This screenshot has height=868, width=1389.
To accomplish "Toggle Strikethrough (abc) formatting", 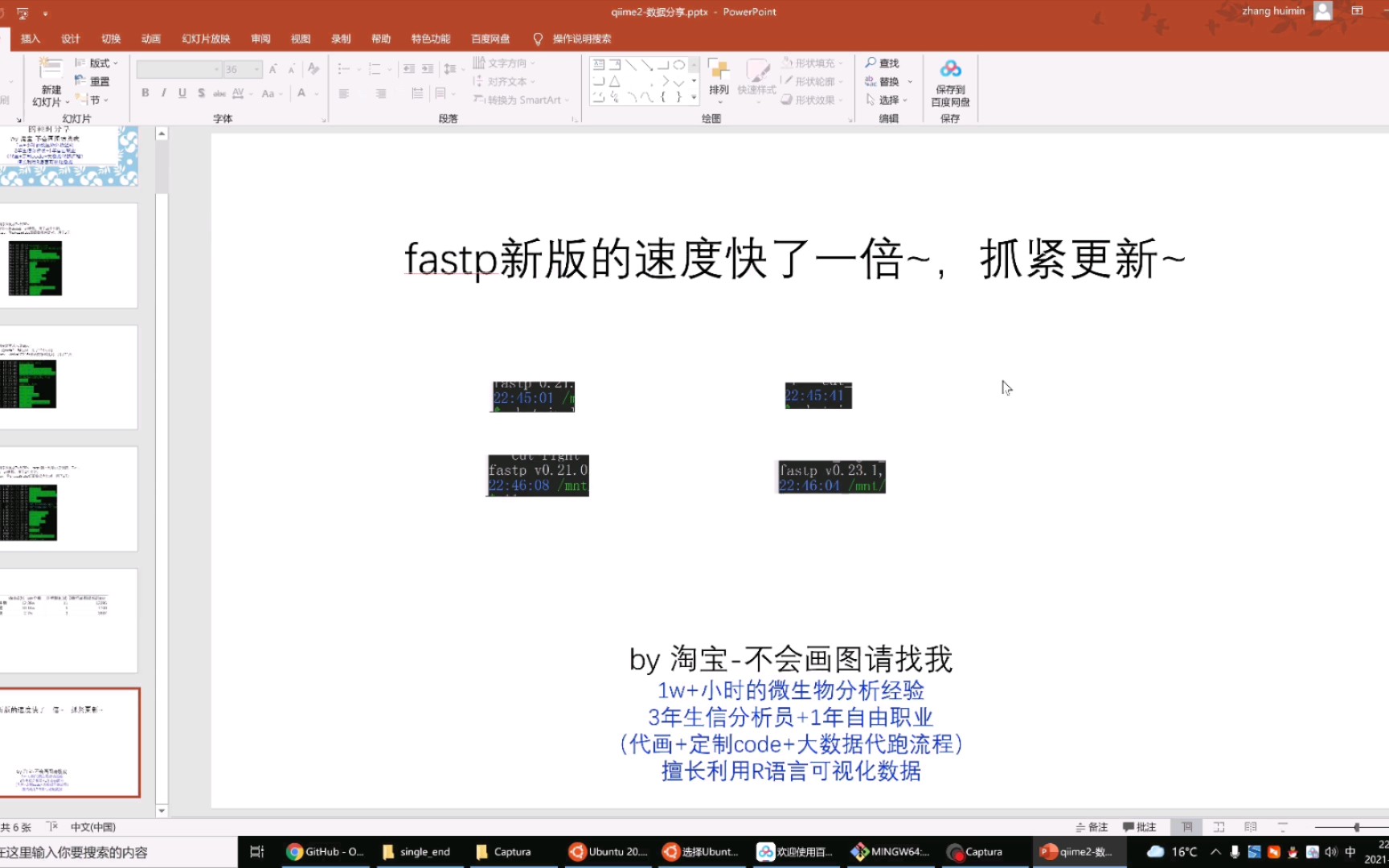I will tap(219, 93).
